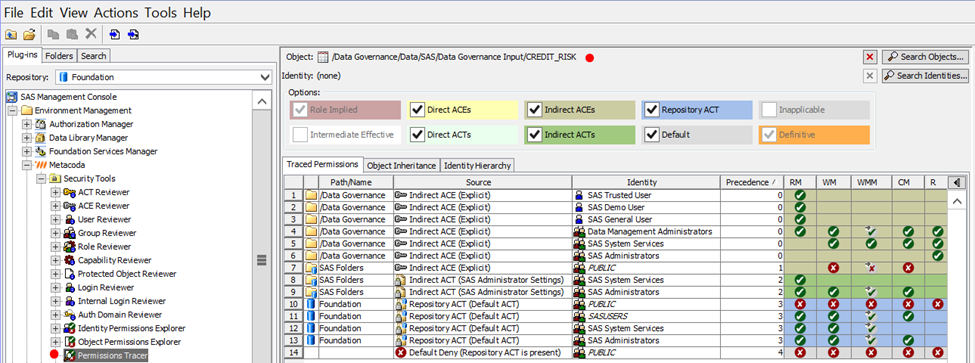Viewport: 975px width, 363px height.
Task: Select row 7 PUBLIC identity cell
Action: click(647, 268)
